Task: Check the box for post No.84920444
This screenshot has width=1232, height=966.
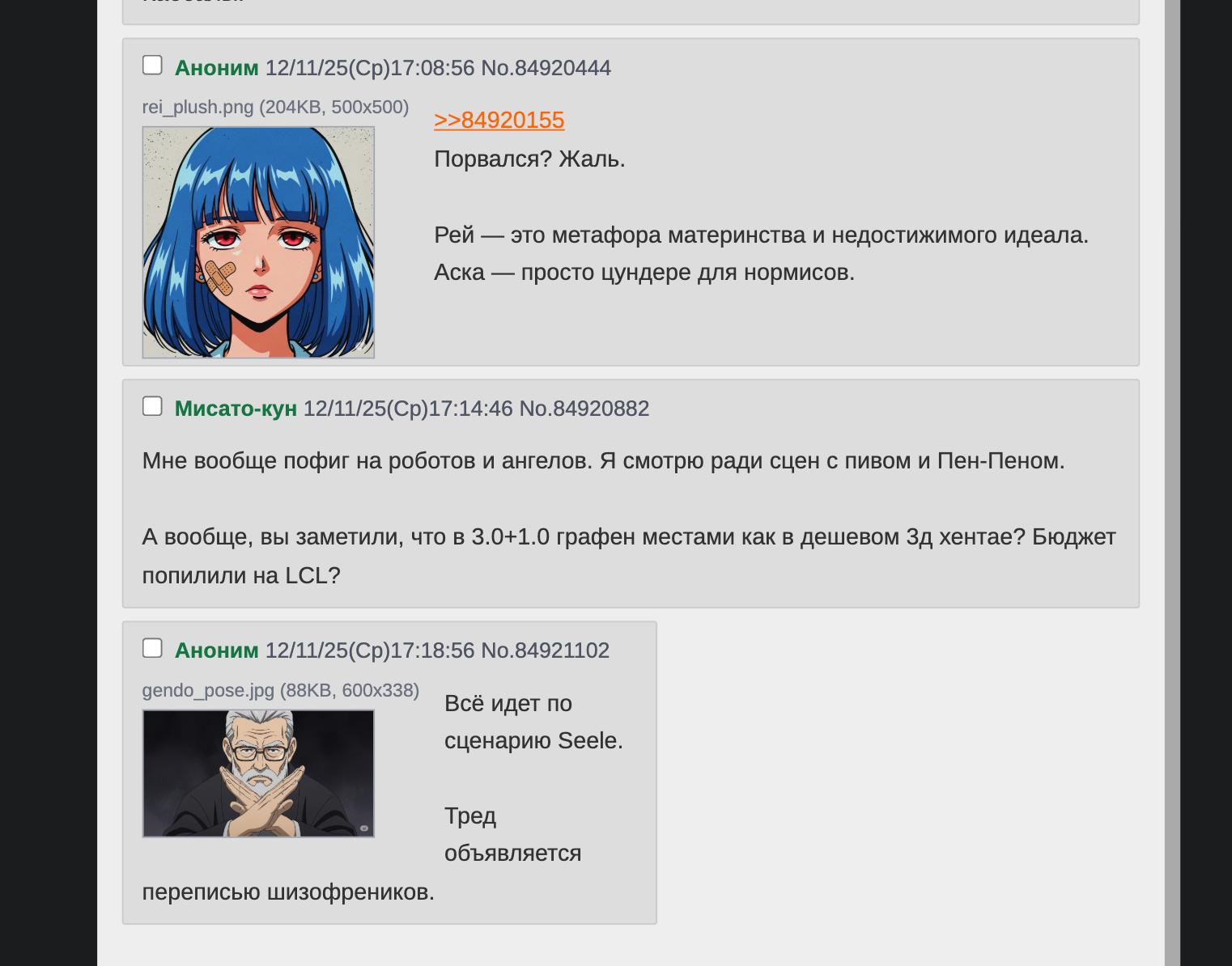Action: pos(152,65)
